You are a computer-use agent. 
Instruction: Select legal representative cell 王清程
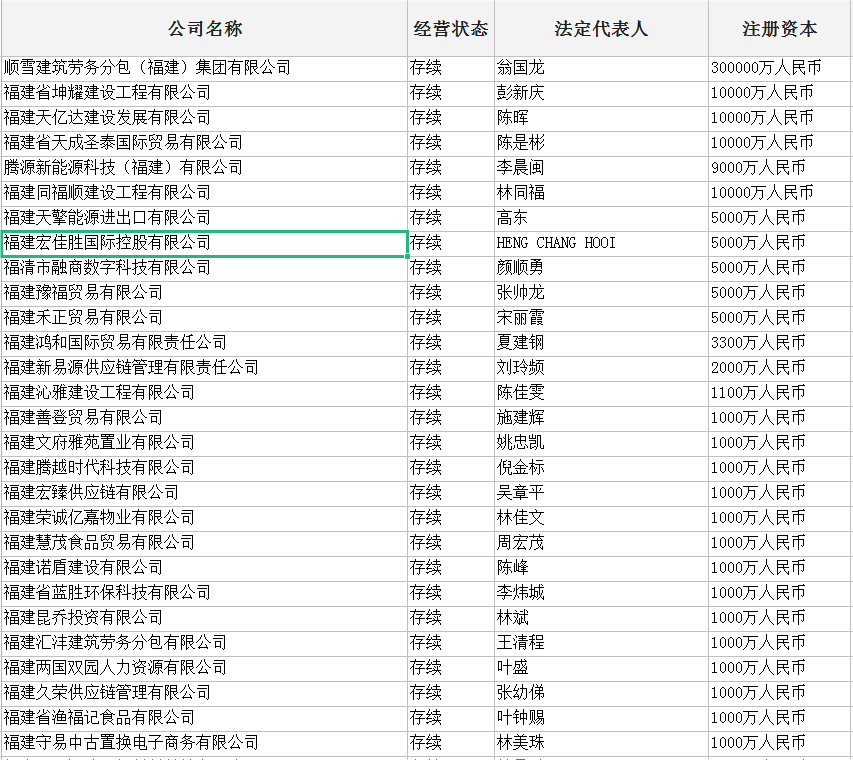tap(601, 644)
